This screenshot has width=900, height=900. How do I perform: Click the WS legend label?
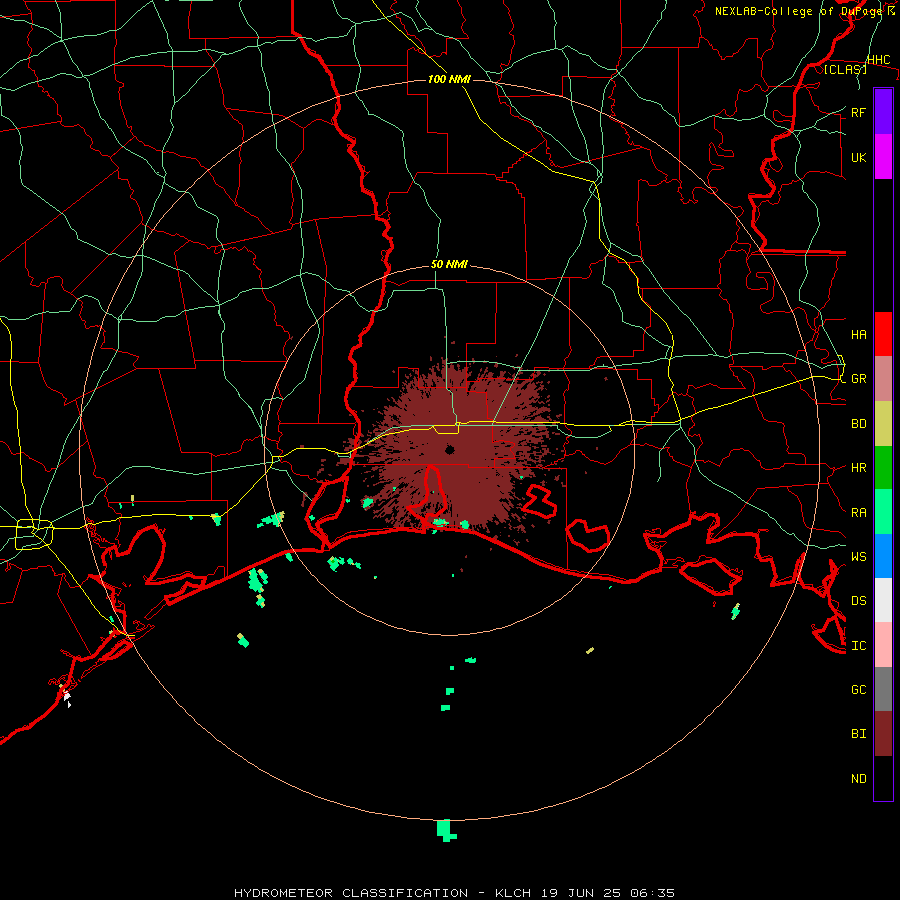tap(858, 557)
